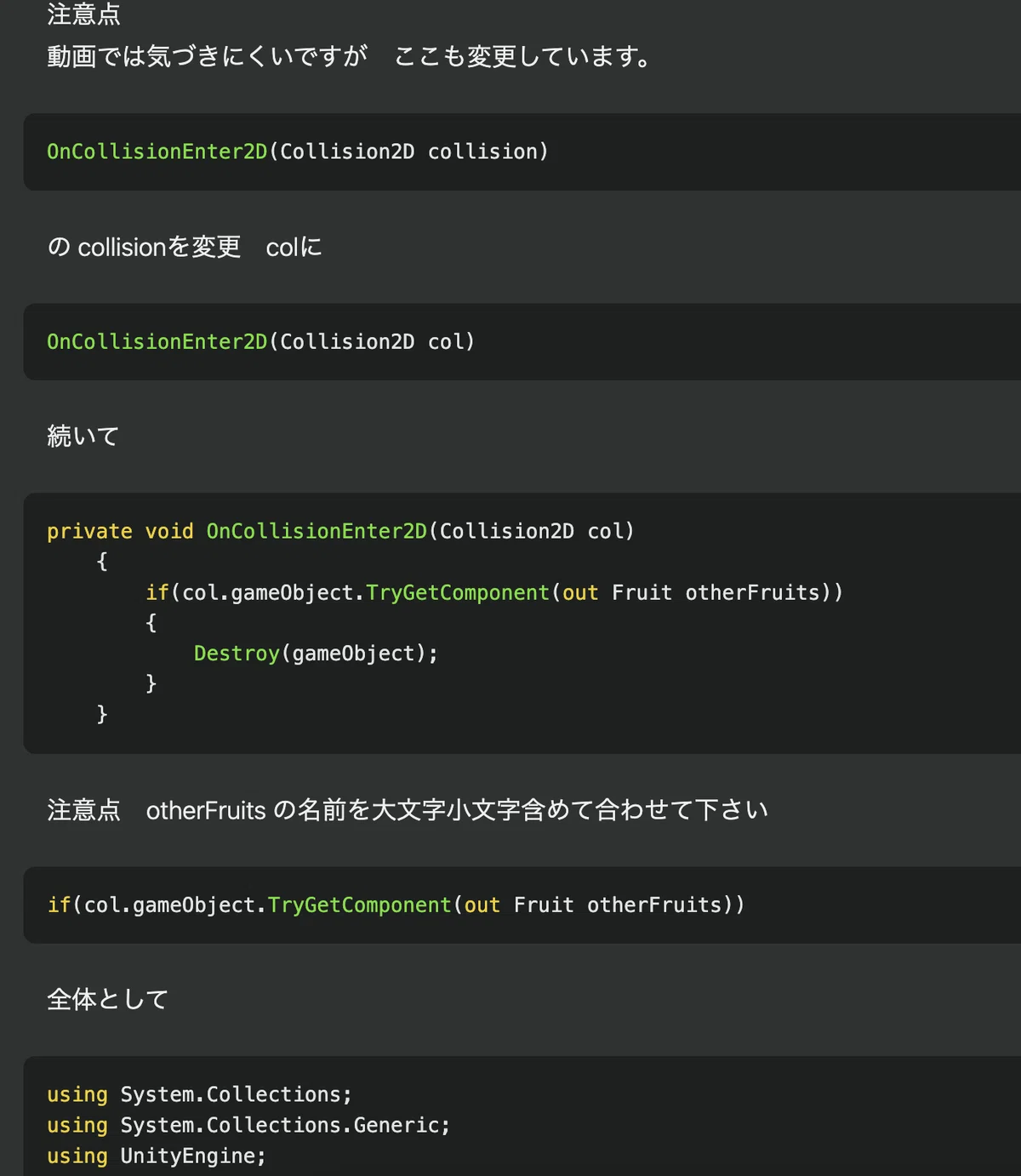Viewport: 1021px width, 1176px height.
Task: Click 'Fruit otherFruits))' in the method block
Action: pyautogui.click(x=727, y=592)
